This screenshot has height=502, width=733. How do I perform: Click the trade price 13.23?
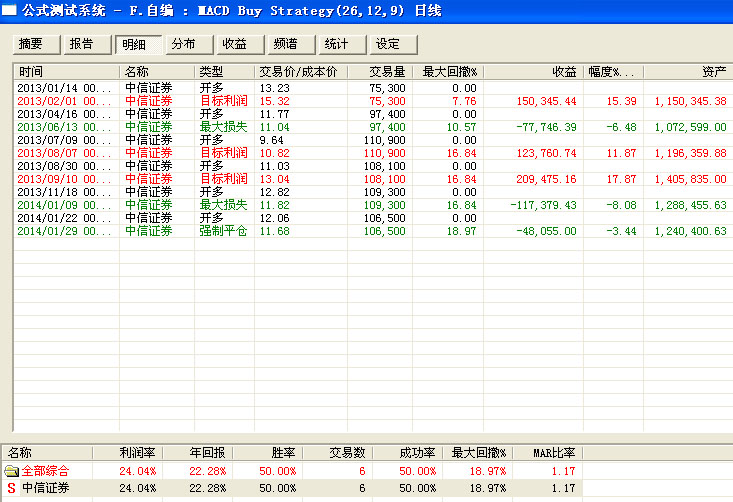274,88
